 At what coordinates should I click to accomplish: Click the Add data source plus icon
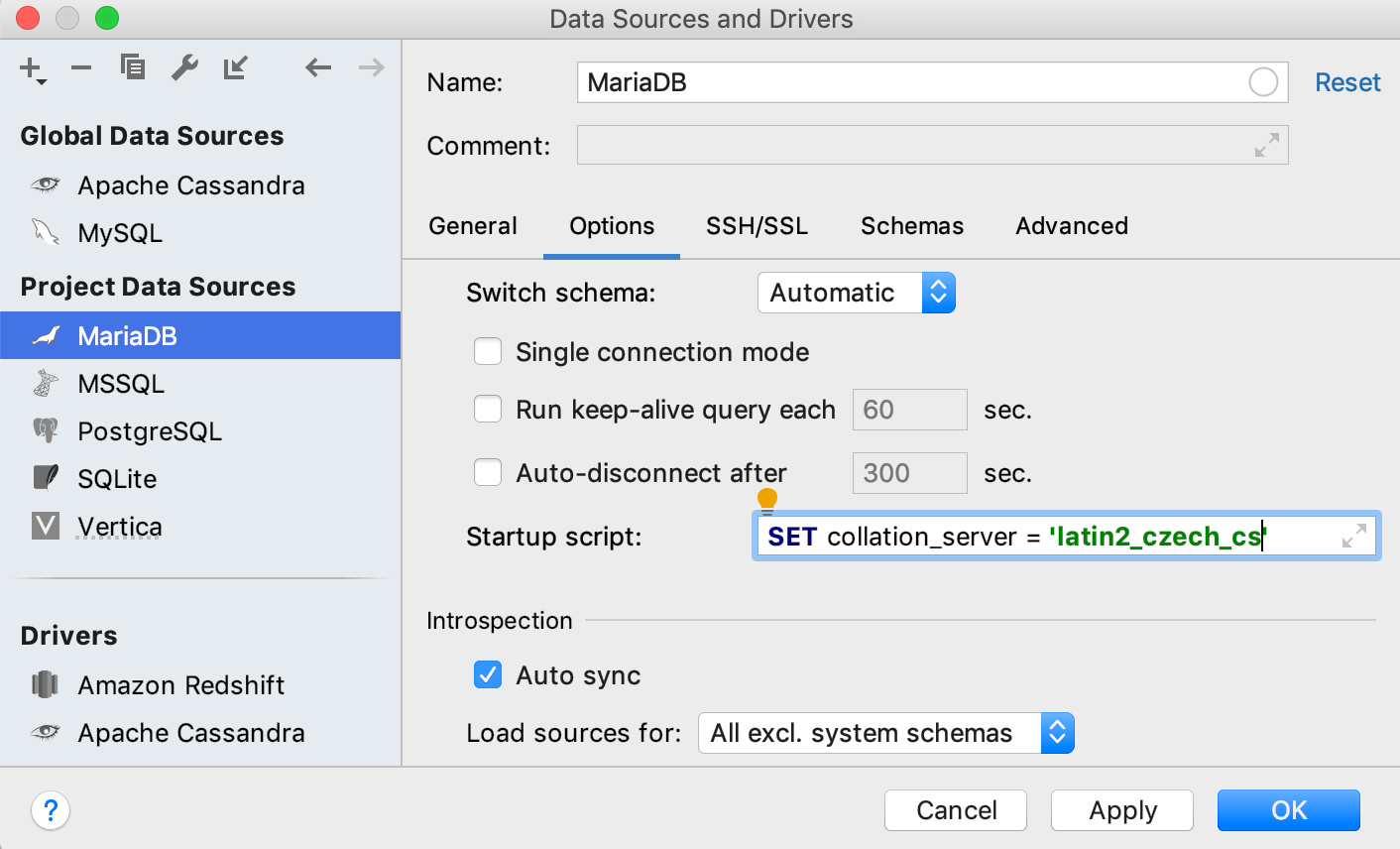point(32,69)
